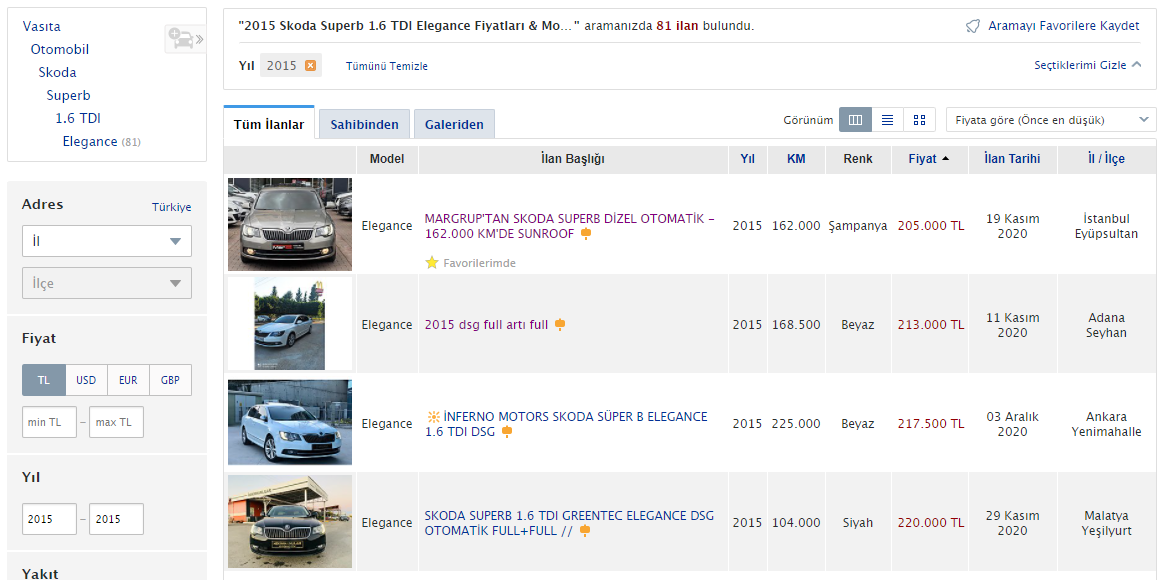This screenshot has width=1165, height=580.
Task: Click the badge icon after 2015 dsg full title
Action: (x=559, y=325)
